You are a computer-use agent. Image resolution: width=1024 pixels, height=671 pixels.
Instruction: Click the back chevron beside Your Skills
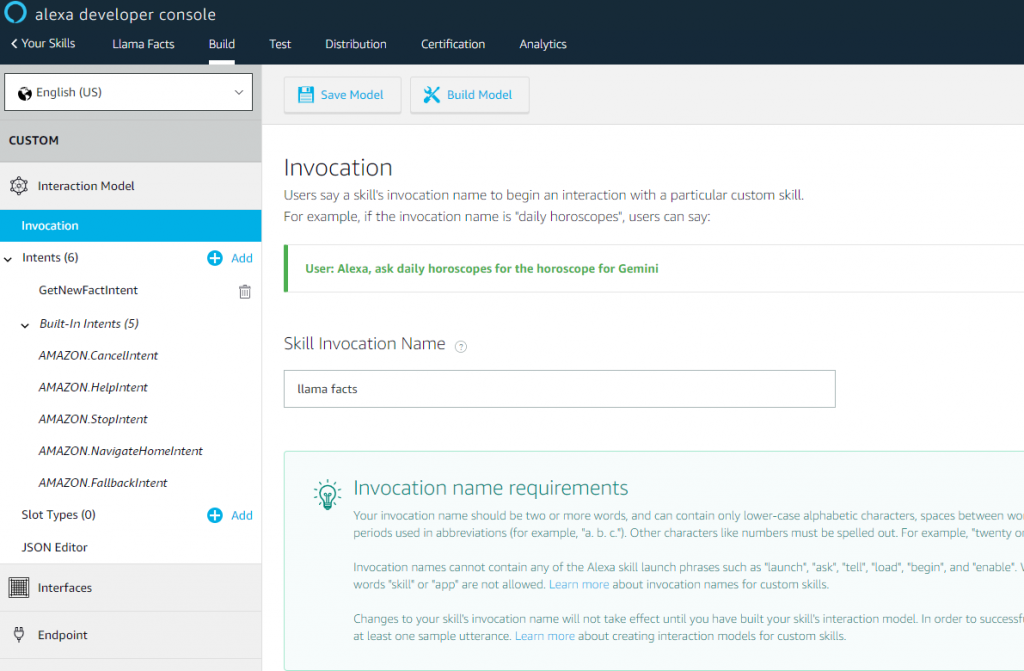coord(14,44)
